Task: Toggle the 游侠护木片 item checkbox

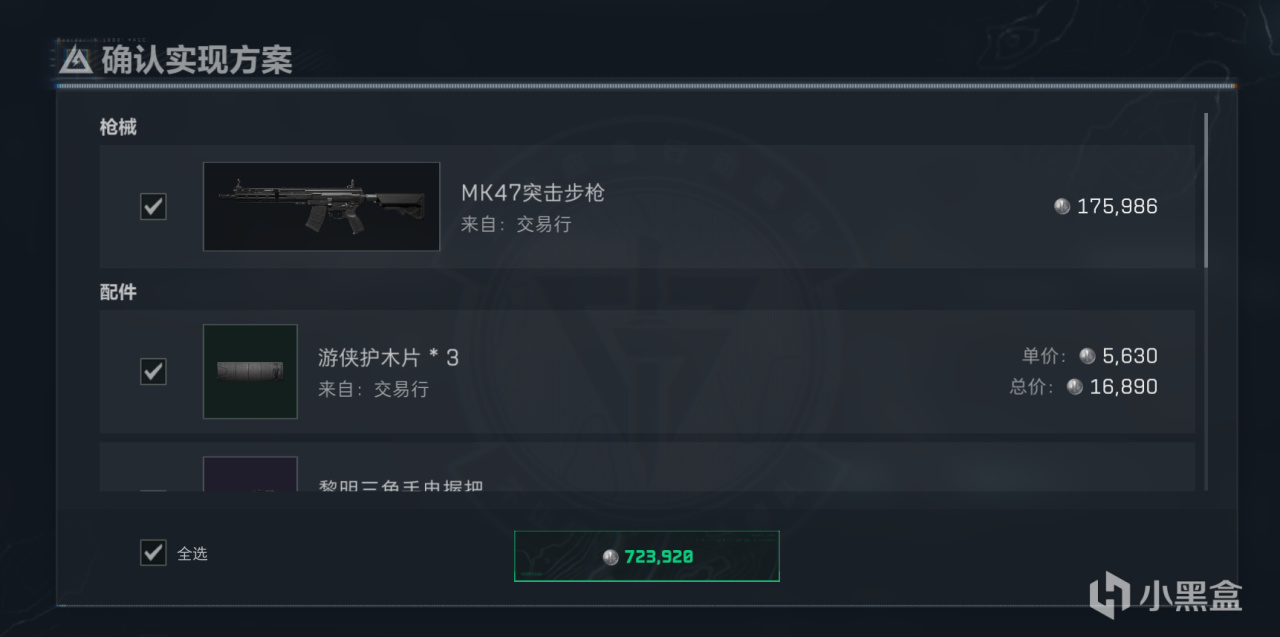Action: pos(153,372)
